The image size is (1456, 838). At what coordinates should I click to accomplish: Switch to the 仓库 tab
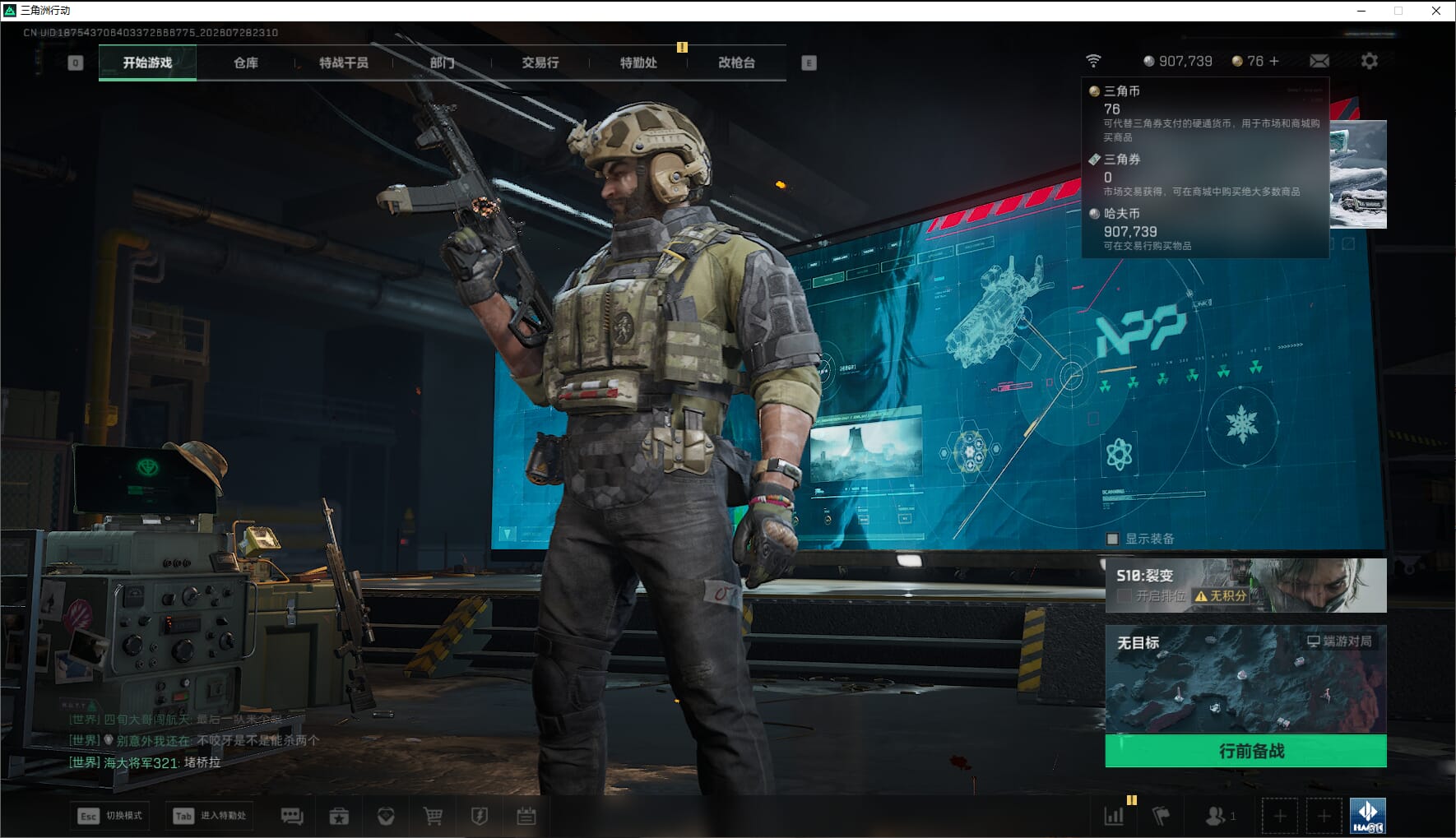pyautogui.click(x=246, y=63)
